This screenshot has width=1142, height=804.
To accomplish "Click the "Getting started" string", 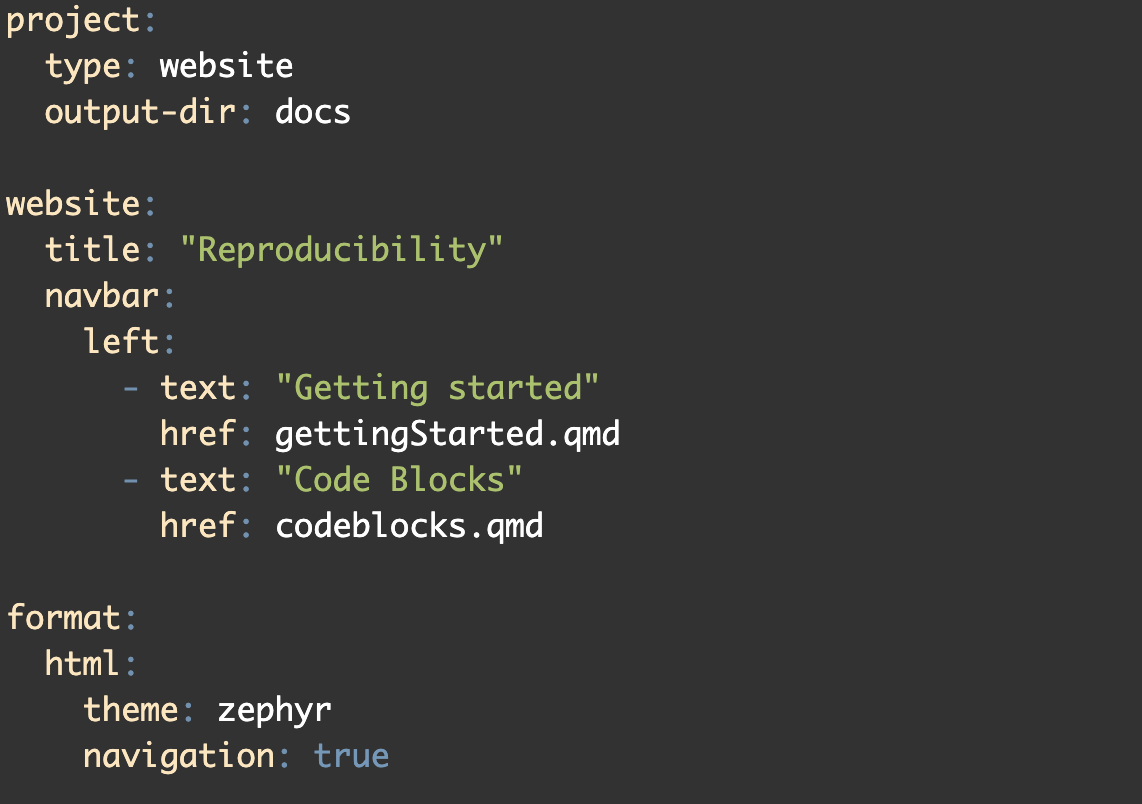I will pyautogui.click(x=437, y=388).
